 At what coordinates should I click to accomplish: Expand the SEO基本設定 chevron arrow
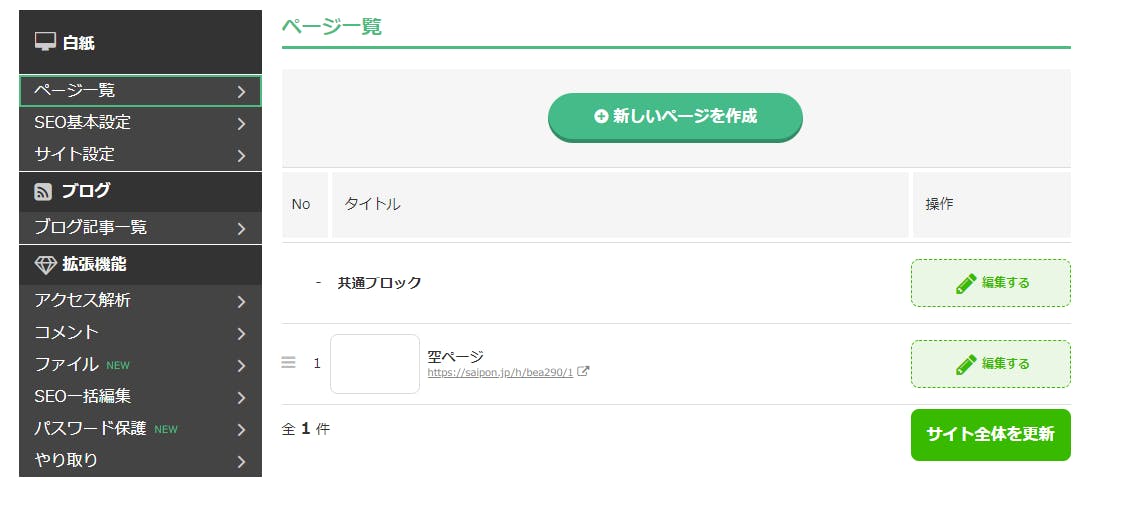[x=241, y=124]
